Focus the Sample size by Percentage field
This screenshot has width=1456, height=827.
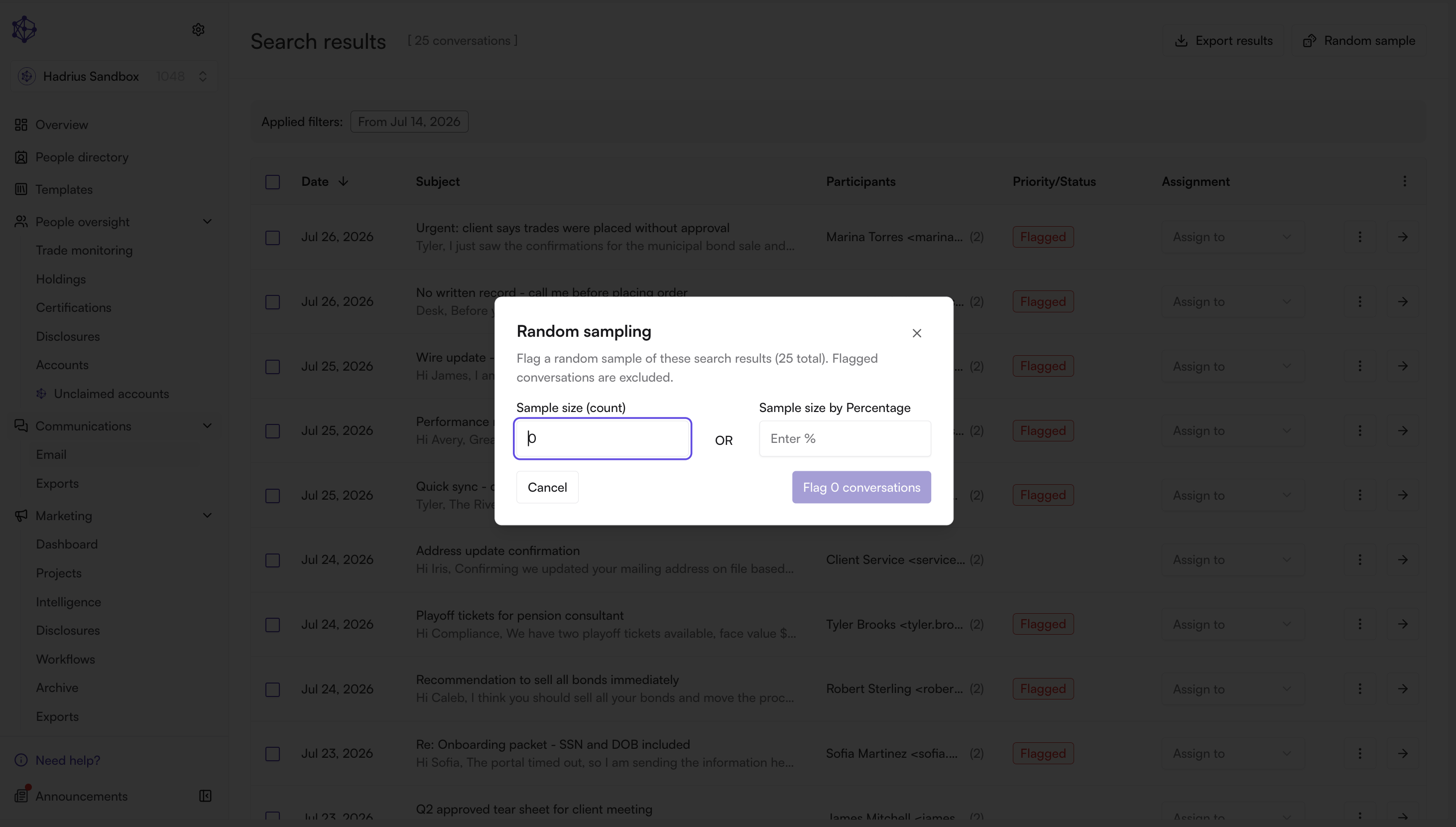click(x=845, y=438)
